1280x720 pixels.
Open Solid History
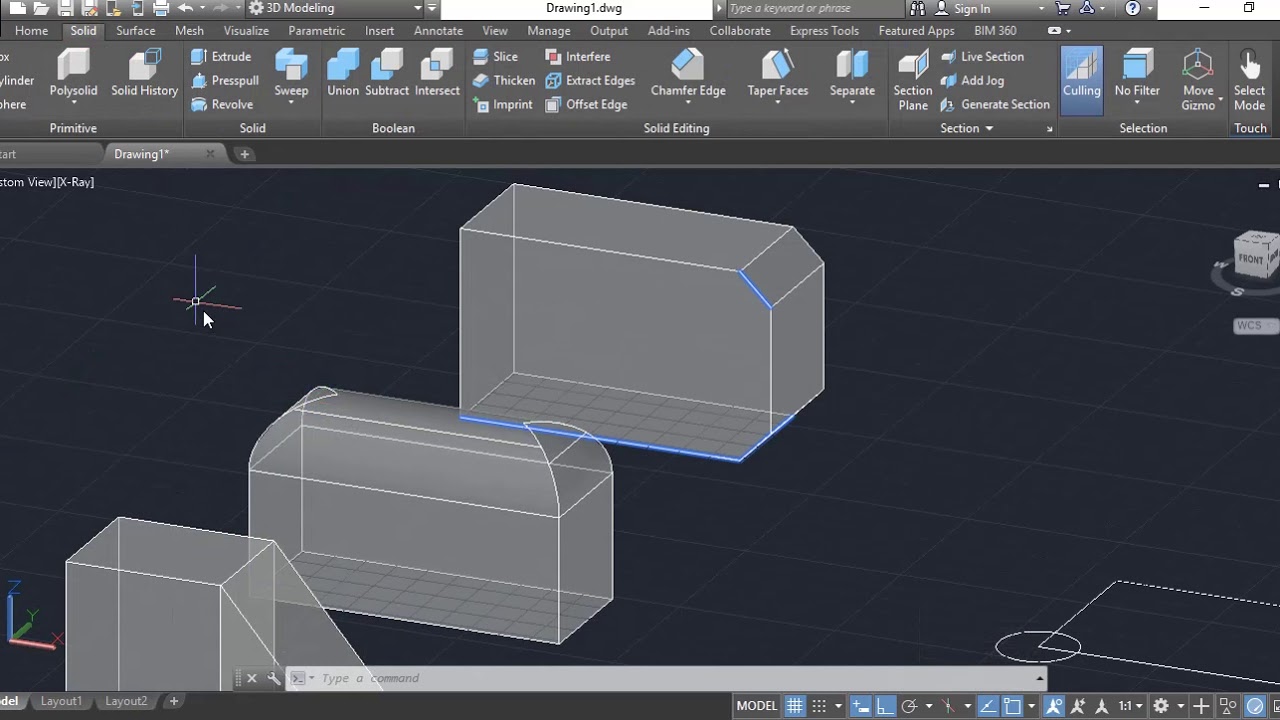point(144,74)
